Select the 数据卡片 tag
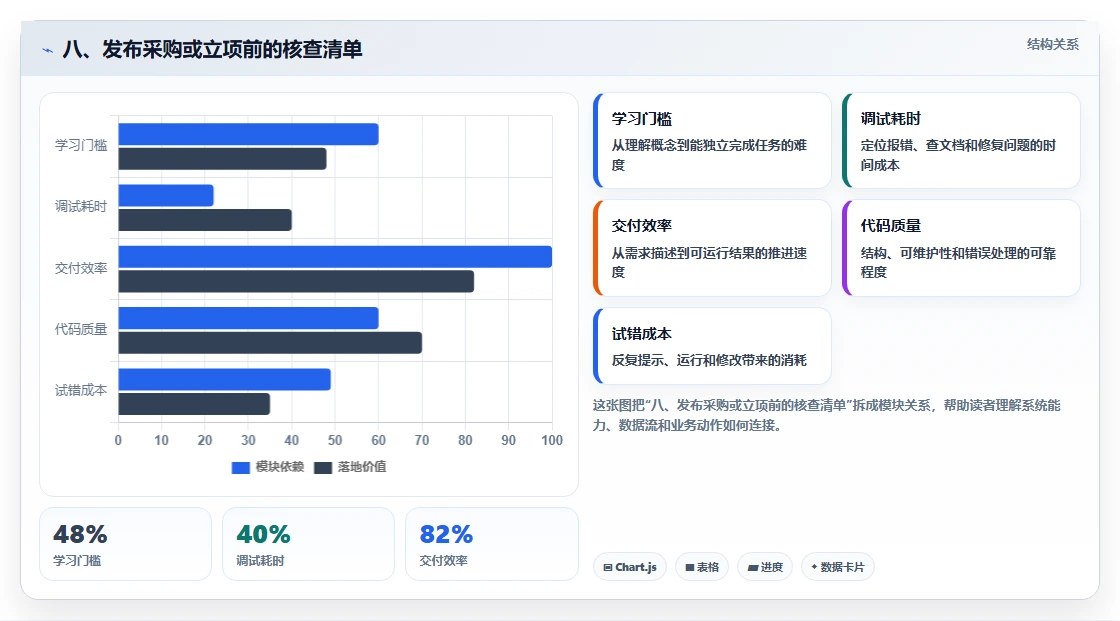The height and width of the screenshot is (621, 1120). tap(838, 567)
